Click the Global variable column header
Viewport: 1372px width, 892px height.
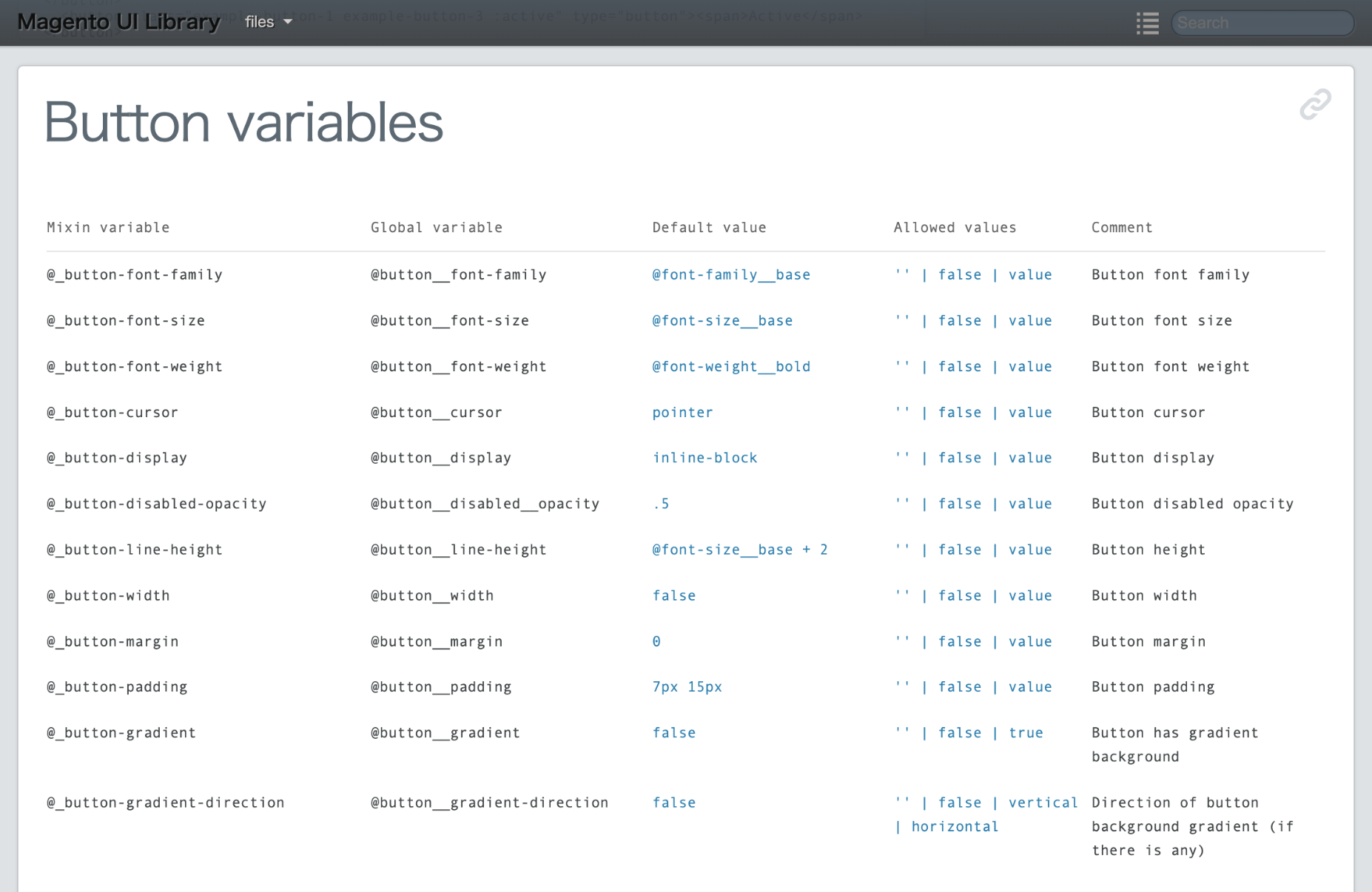coord(436,227)
